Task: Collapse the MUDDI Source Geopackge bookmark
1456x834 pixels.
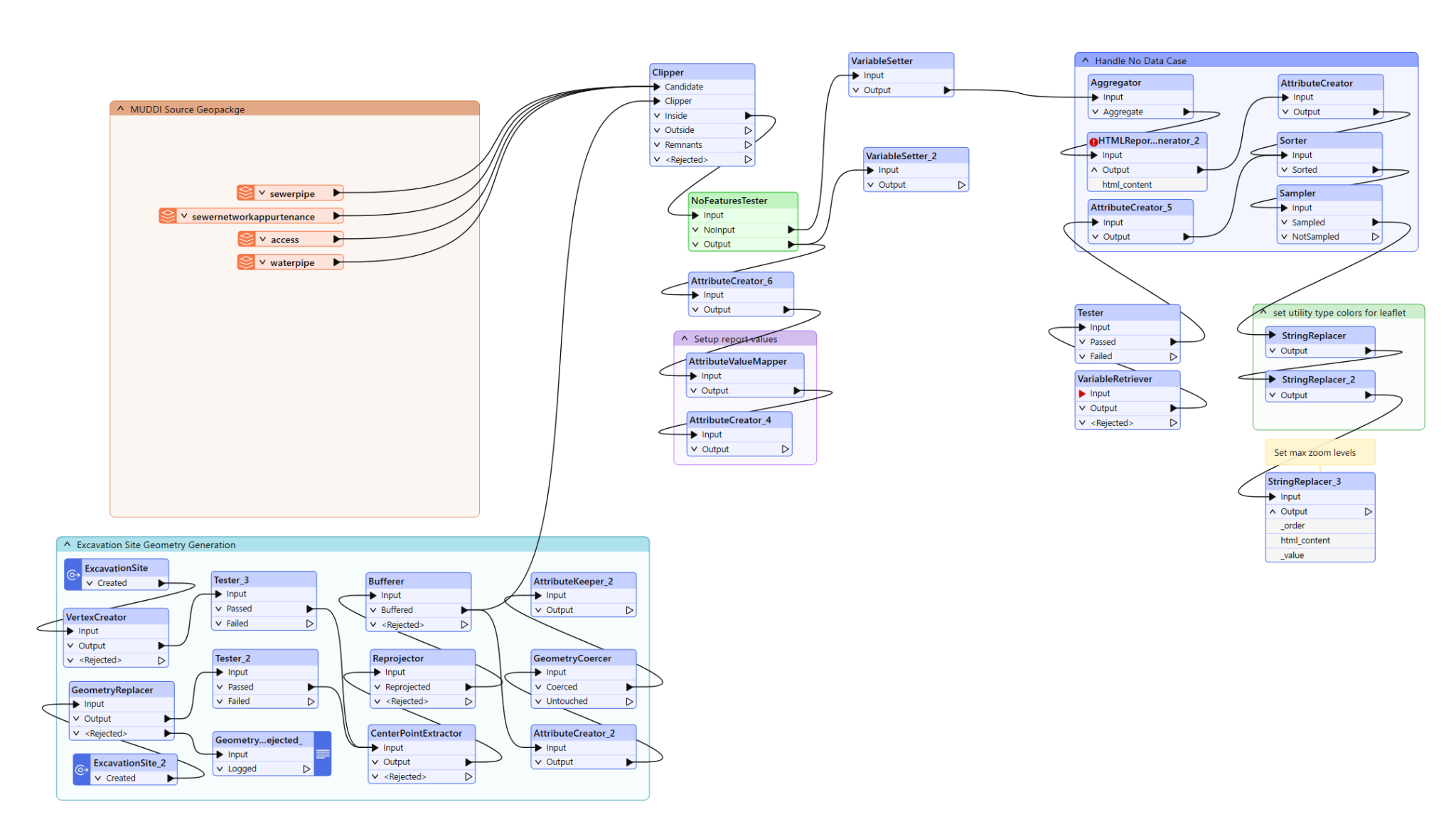Action: [x=120, y=109]
